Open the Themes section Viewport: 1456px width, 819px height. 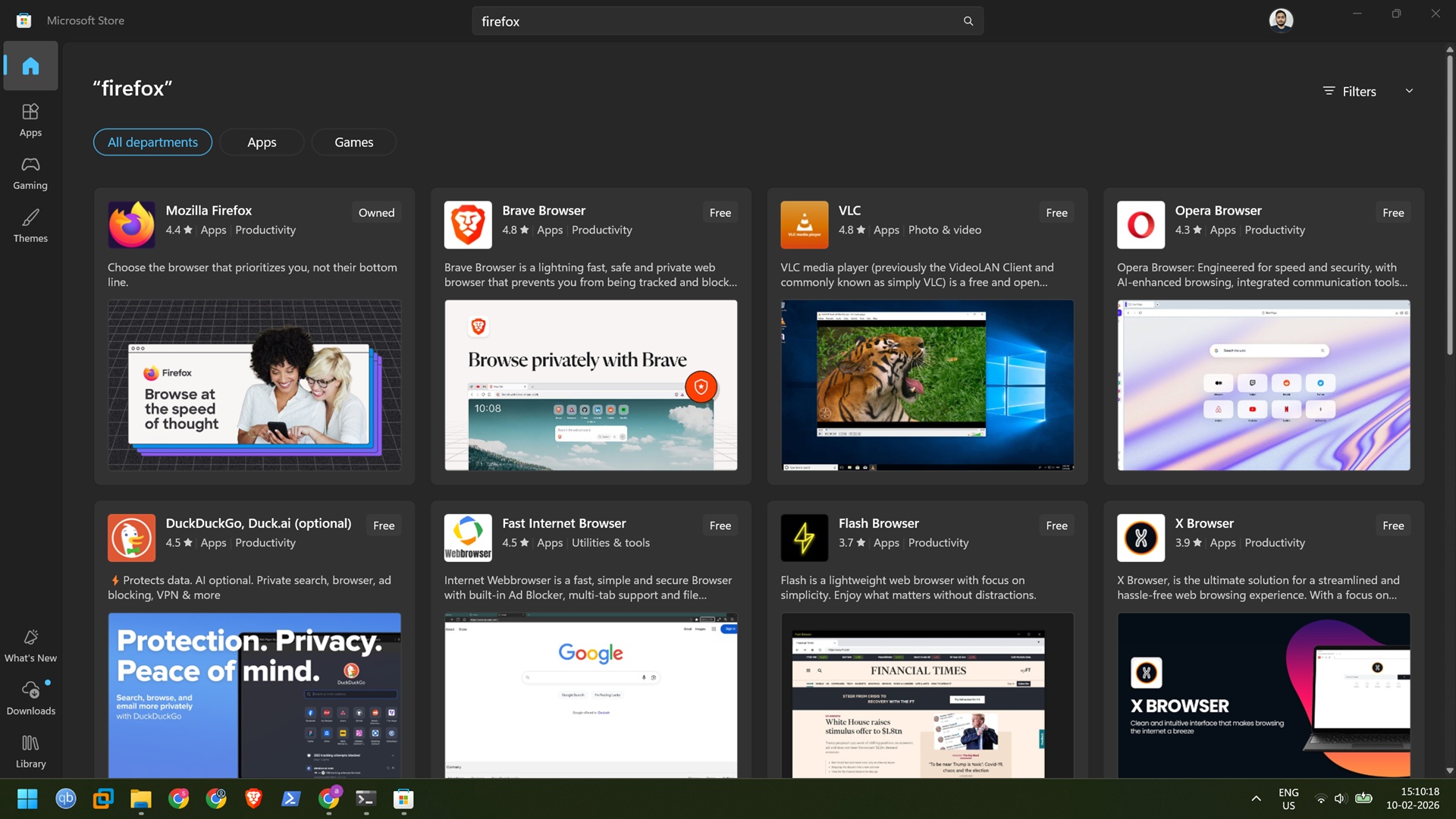(30, 225)
